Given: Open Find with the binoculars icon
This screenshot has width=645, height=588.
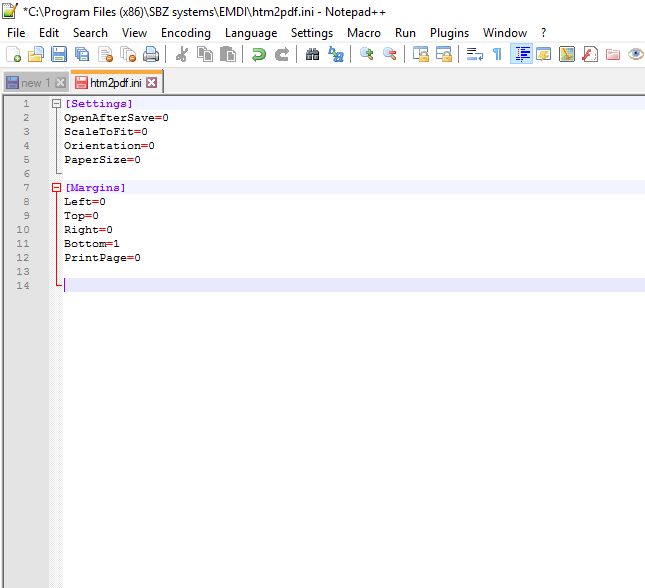Looking at the screenshot, I should pyautogui.click(x=313, y=54).
